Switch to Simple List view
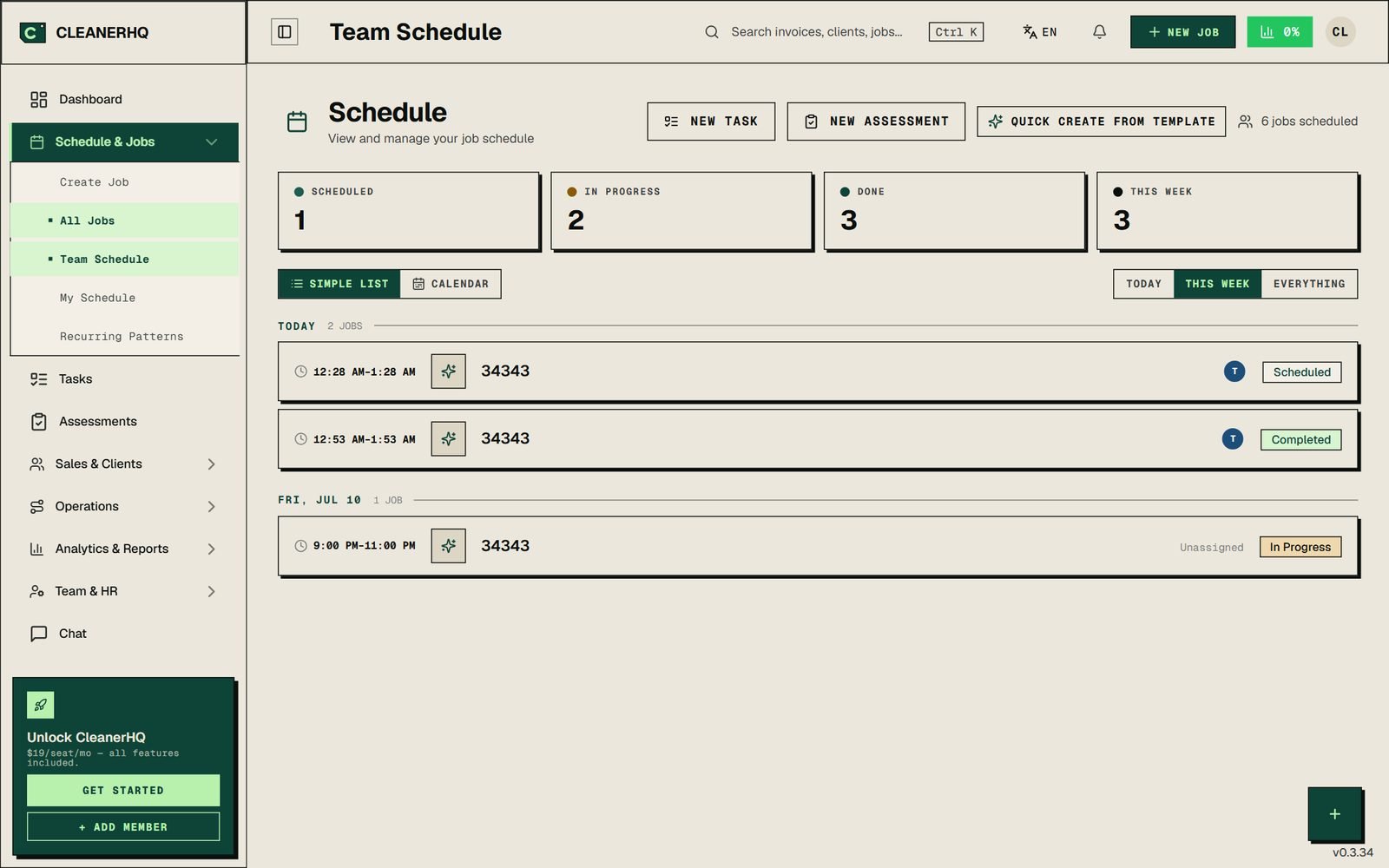Image resolution: width=1389 pixels, height=868 pixels. click(339, 284)
